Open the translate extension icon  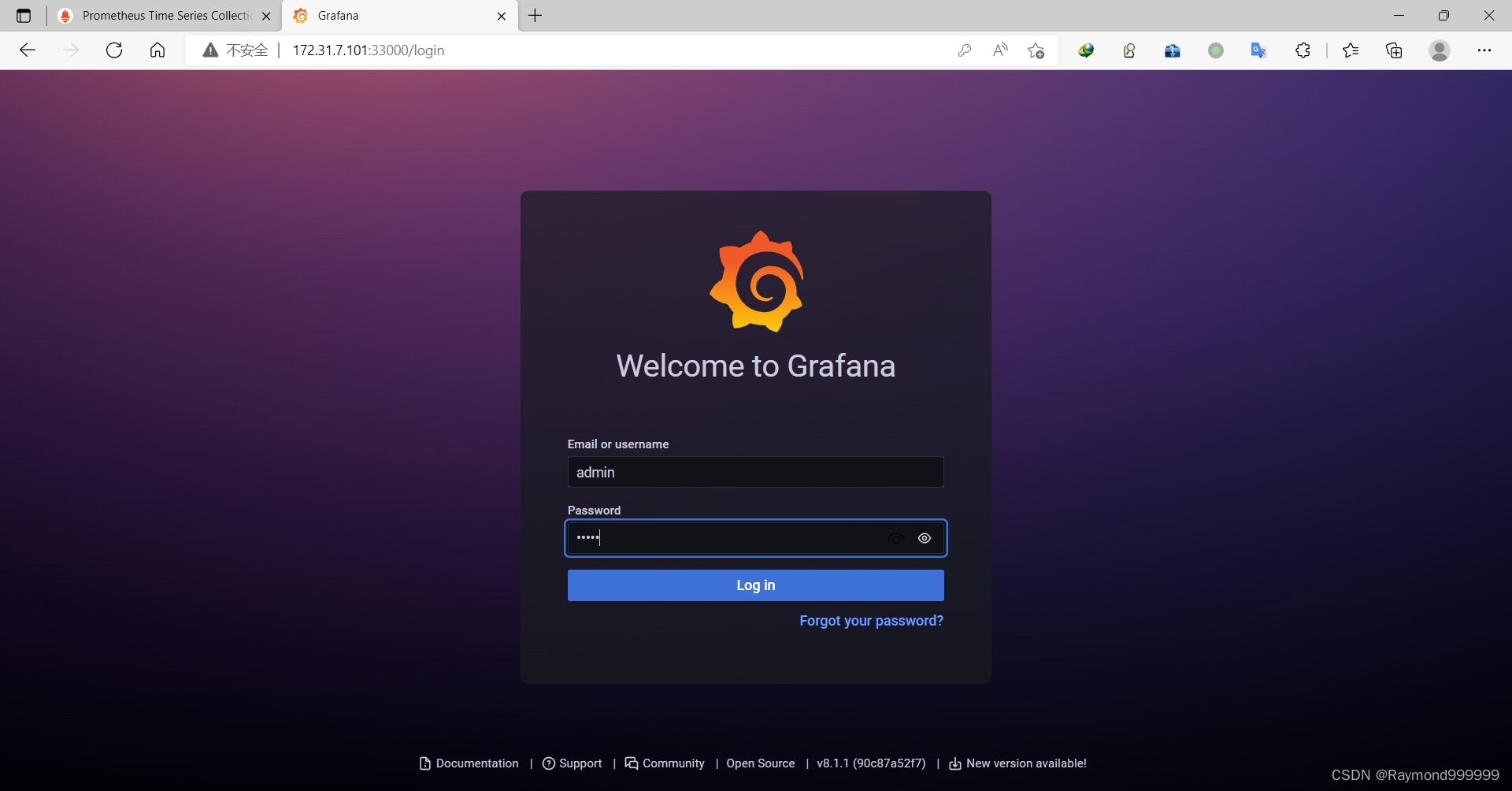click(1259, 50)
